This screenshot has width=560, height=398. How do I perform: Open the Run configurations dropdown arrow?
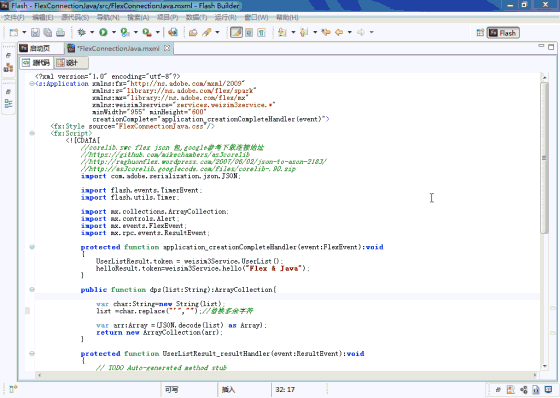(x=114, y=33)
